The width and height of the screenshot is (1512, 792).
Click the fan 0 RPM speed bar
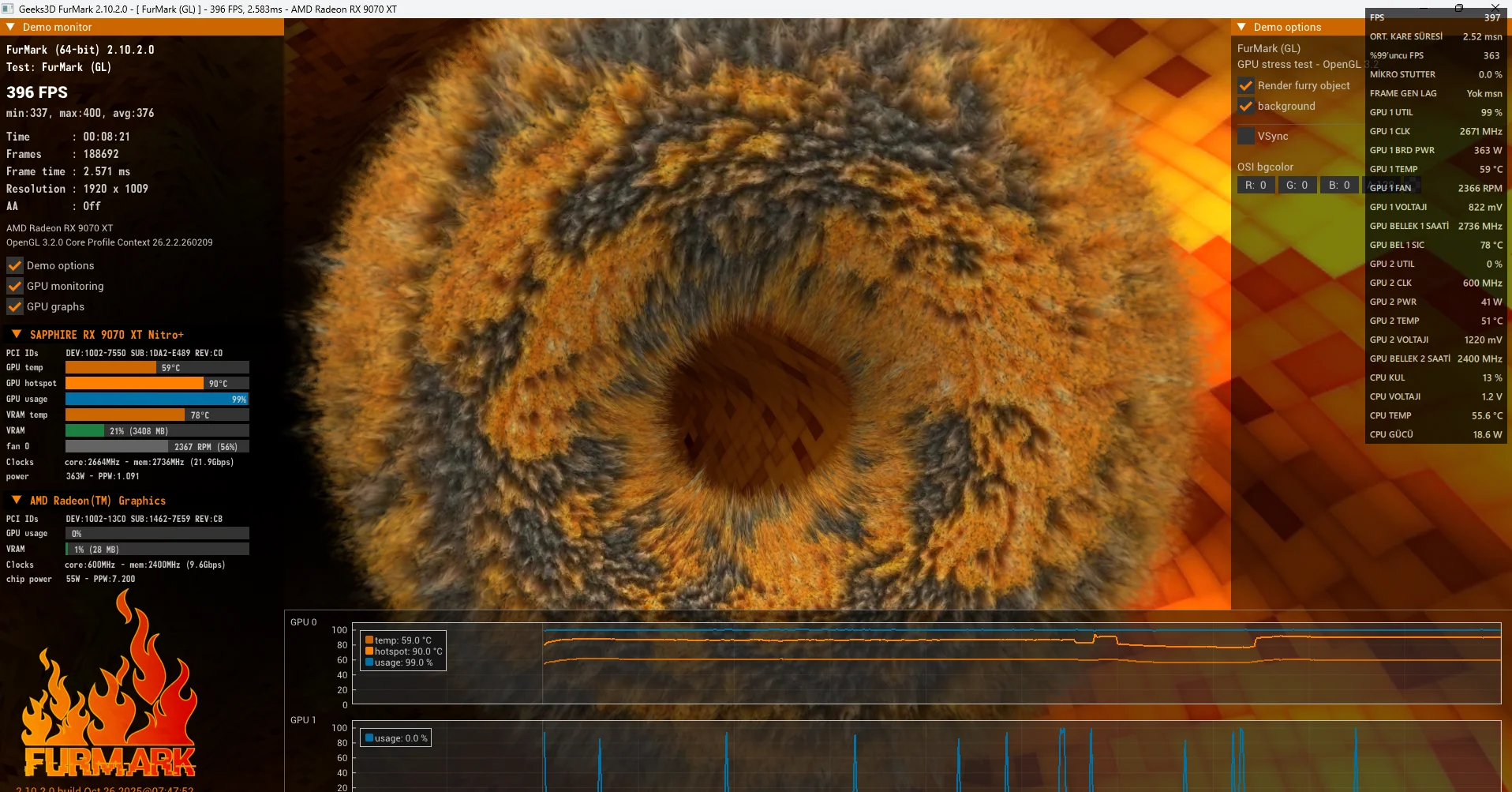[x=157, y=446]
